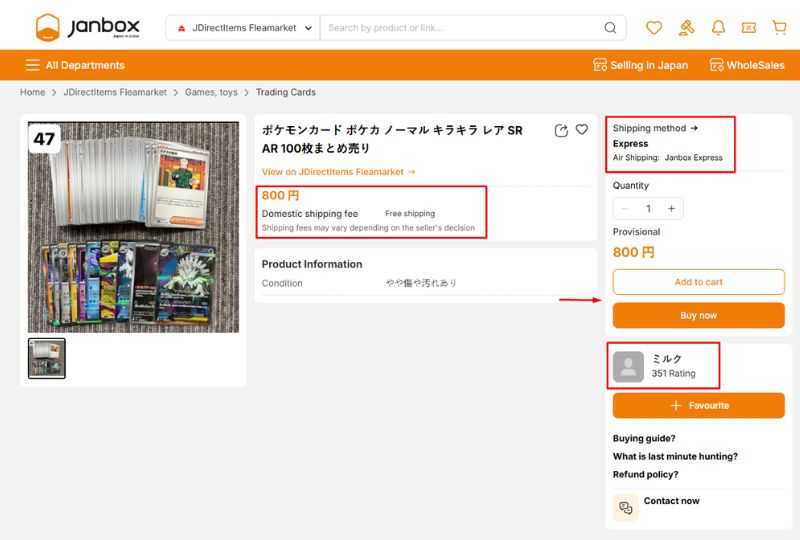Open the main product image
This screenshot has width=800, height=540.
pyautogui.click(x=133, y=227)
